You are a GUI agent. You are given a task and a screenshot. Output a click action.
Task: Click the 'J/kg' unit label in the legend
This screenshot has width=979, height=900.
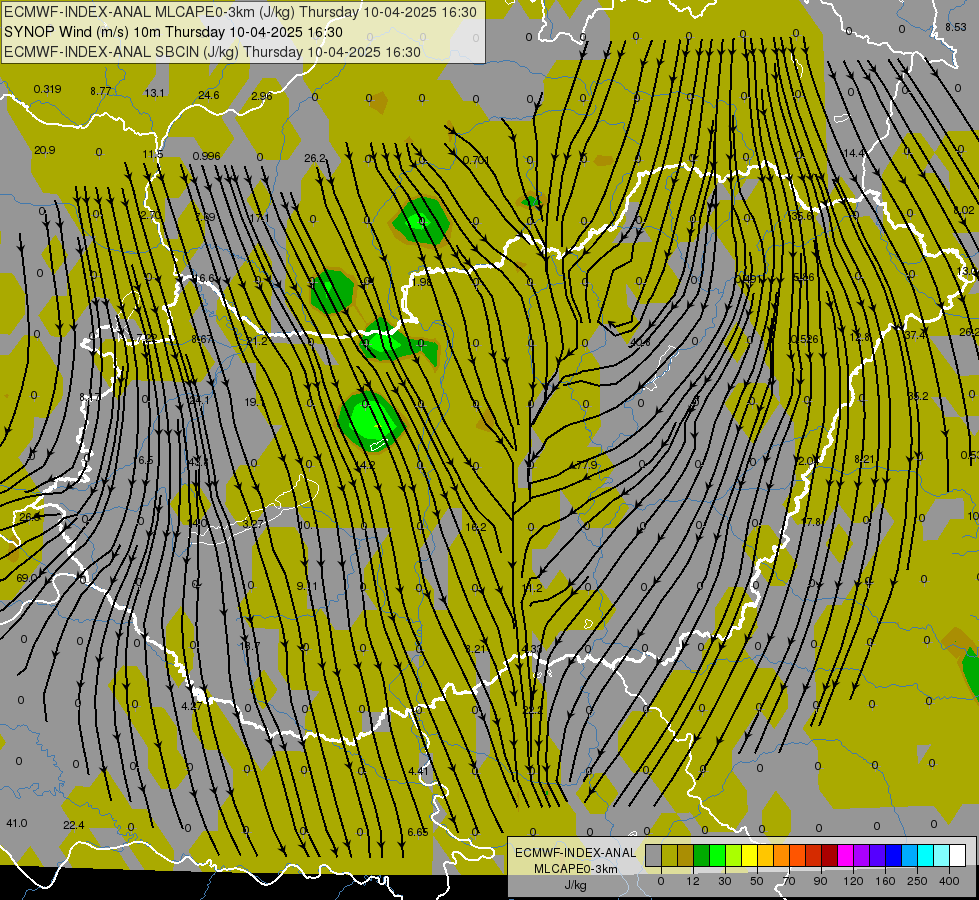(x=576, y=884)
